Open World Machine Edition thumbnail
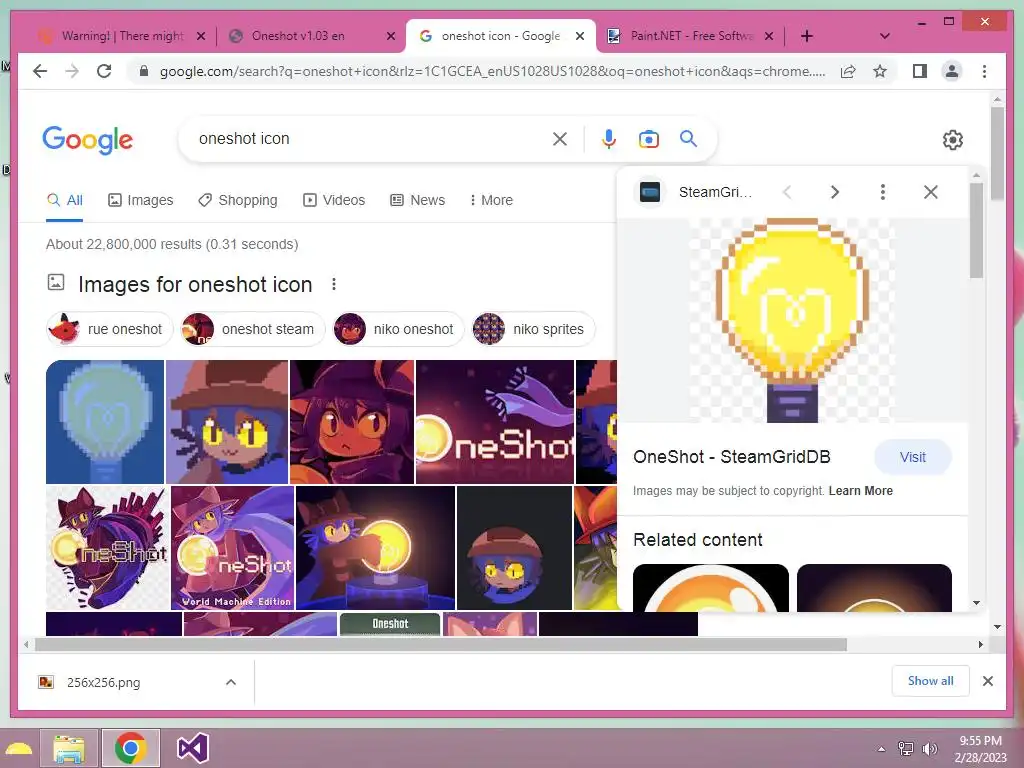This screenshot has height=768, width=1024. (x=232, y=548)
